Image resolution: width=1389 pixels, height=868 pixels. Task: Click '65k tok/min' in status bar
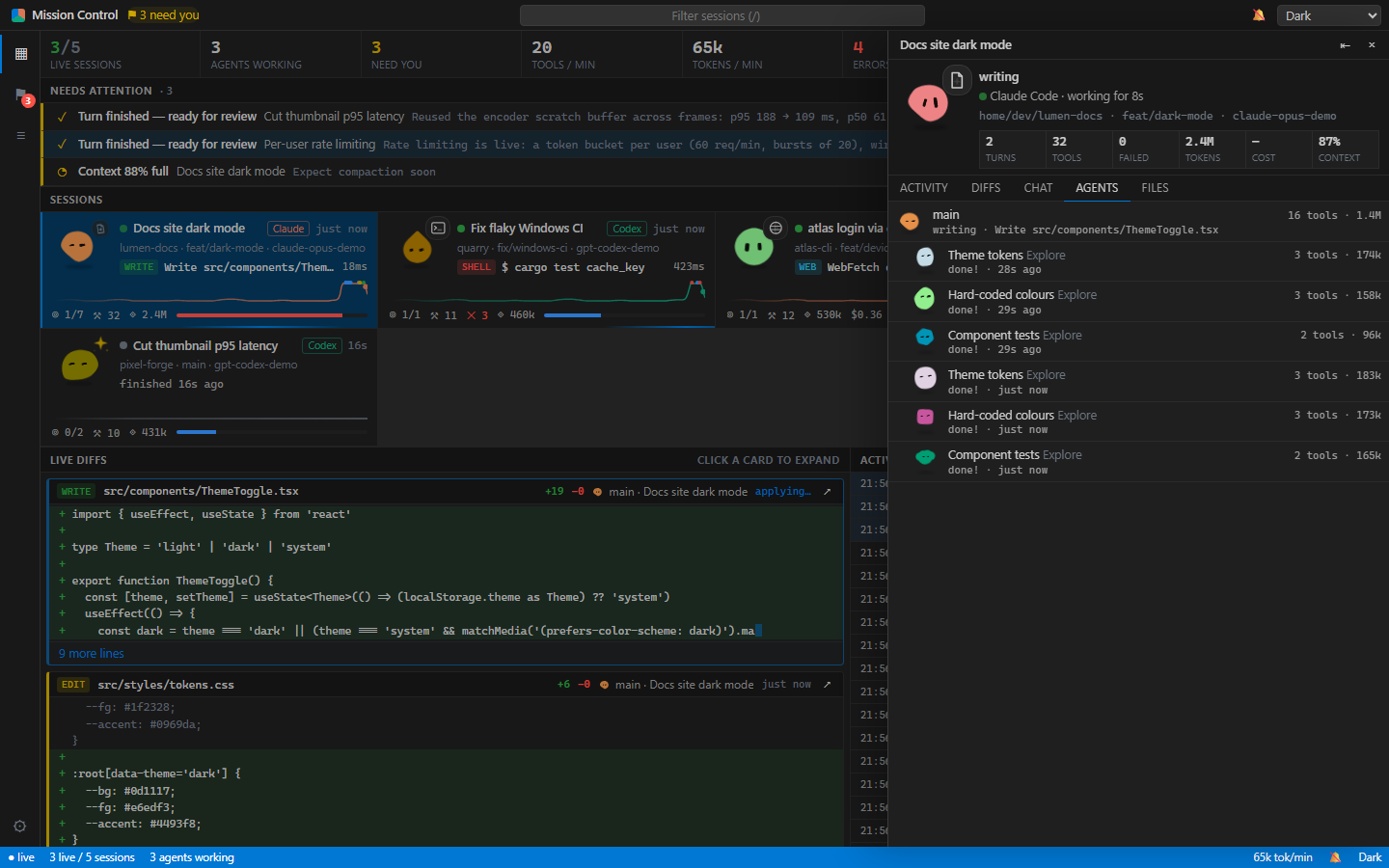click(x=1283, y=857)
